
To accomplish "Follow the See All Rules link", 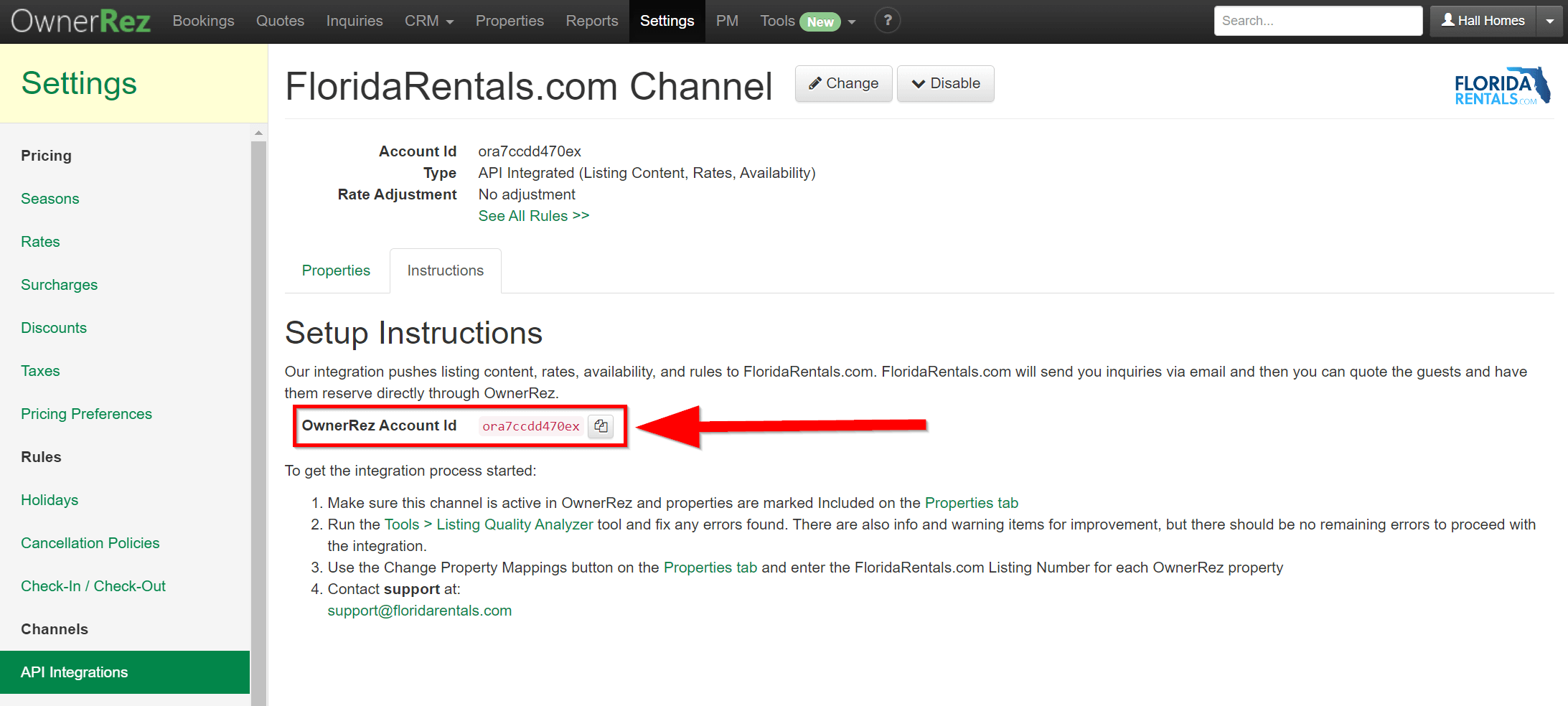I will pos(533,216).
